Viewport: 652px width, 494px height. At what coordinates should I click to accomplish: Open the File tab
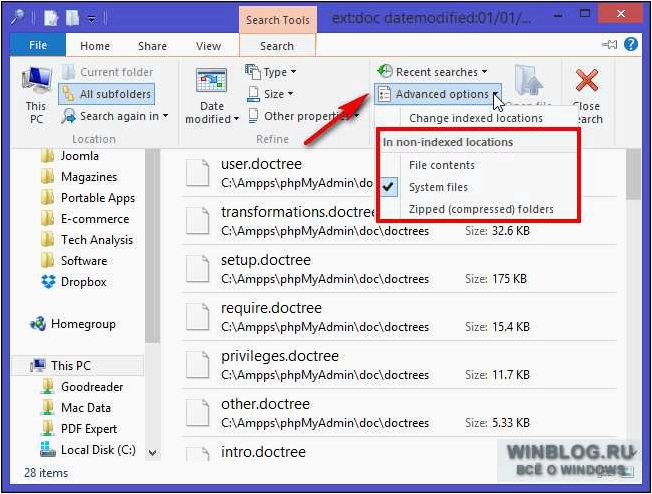(38, 45)
